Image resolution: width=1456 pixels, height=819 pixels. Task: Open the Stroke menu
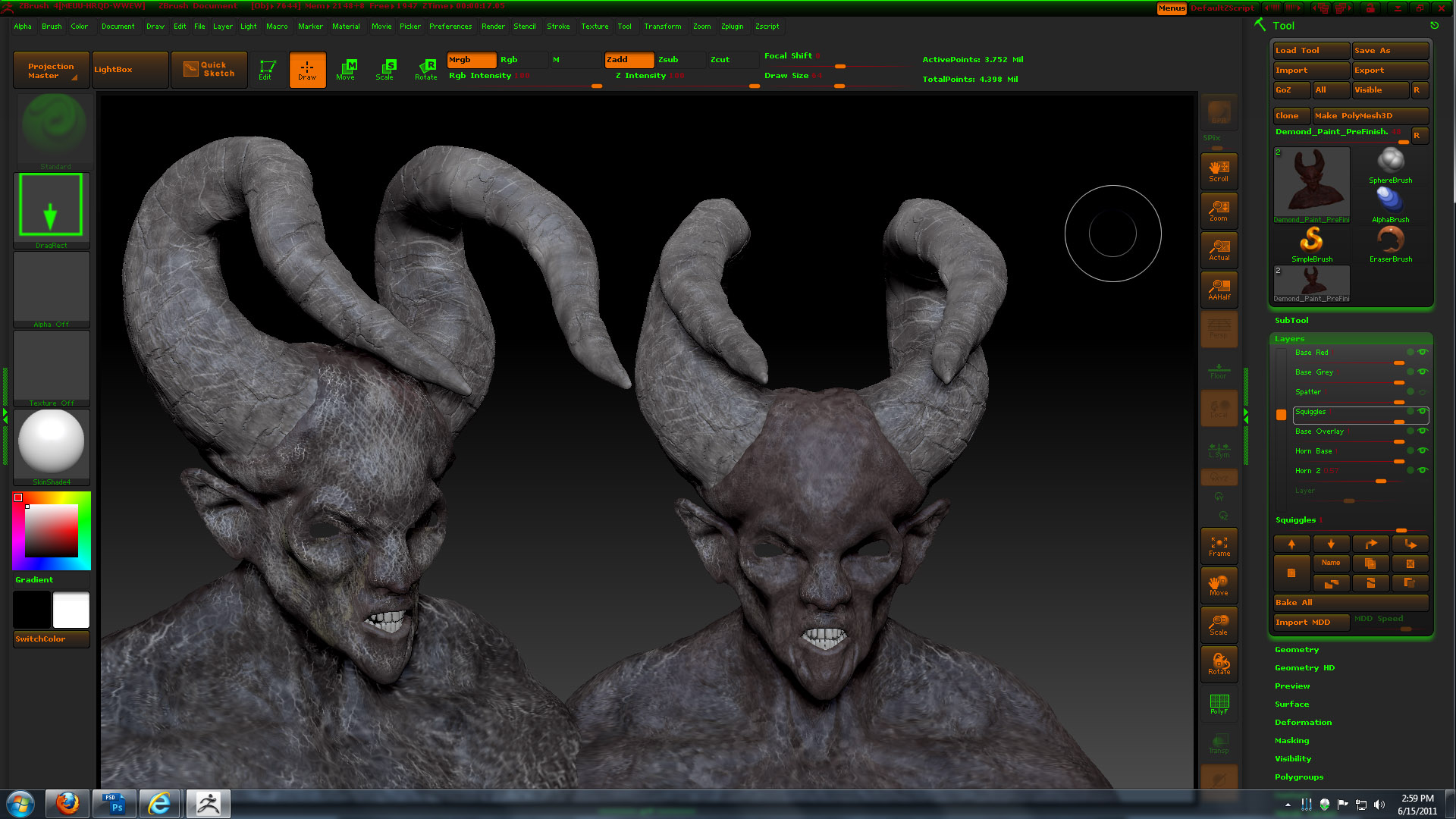[558, 27]
